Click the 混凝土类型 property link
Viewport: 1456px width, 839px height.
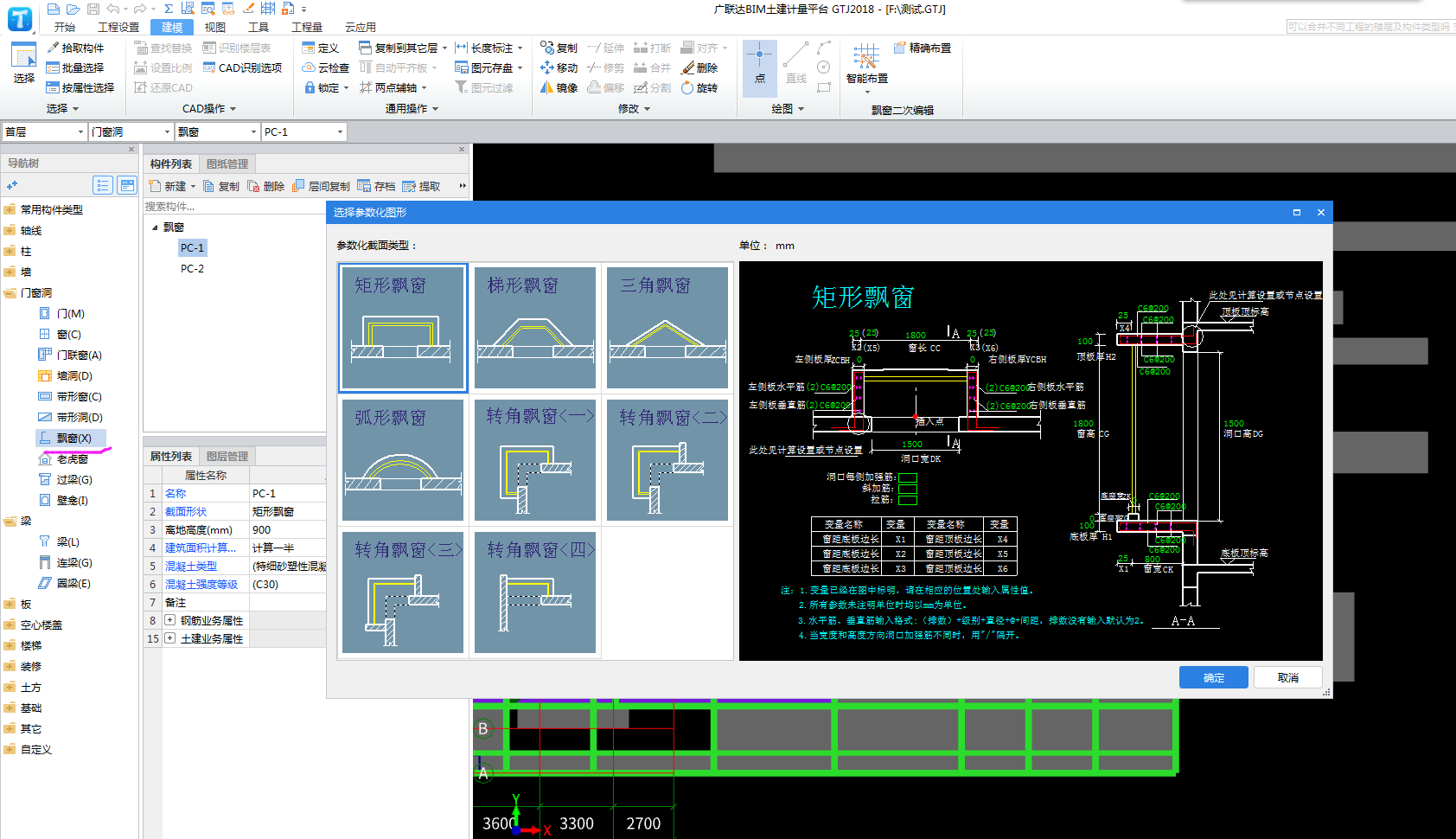(191, 566)
